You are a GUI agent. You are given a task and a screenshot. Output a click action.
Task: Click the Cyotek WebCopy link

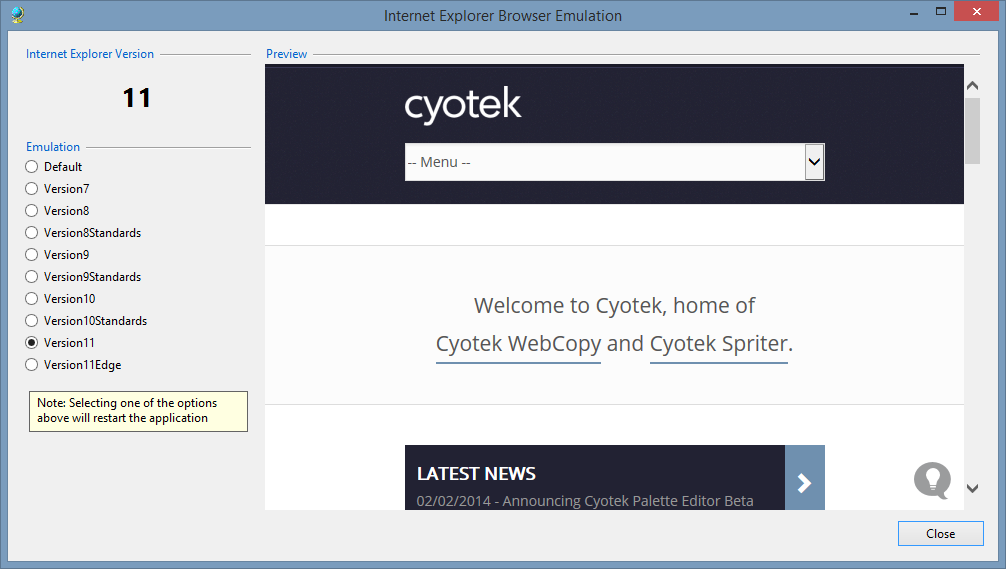(518, 344)
